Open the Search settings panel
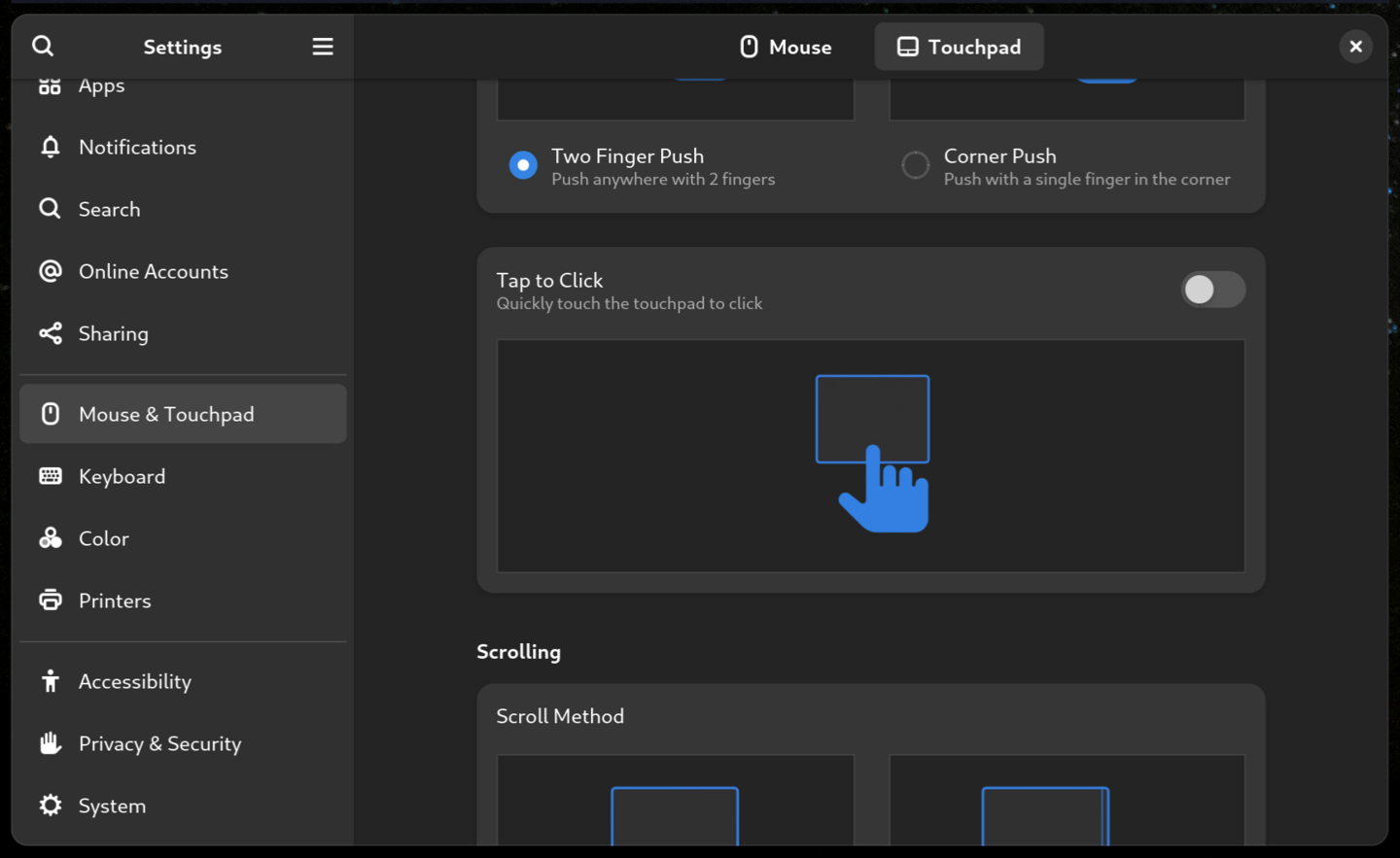This screenshot has height=858, width=1400. coord(109,209)
